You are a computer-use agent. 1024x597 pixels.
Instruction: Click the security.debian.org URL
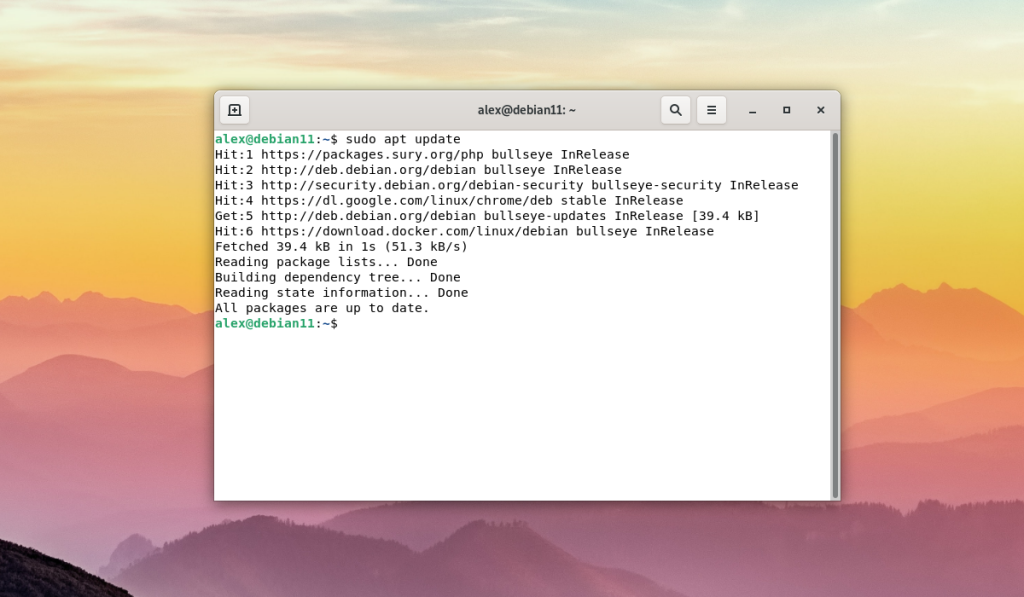click(x=422, y=186)
